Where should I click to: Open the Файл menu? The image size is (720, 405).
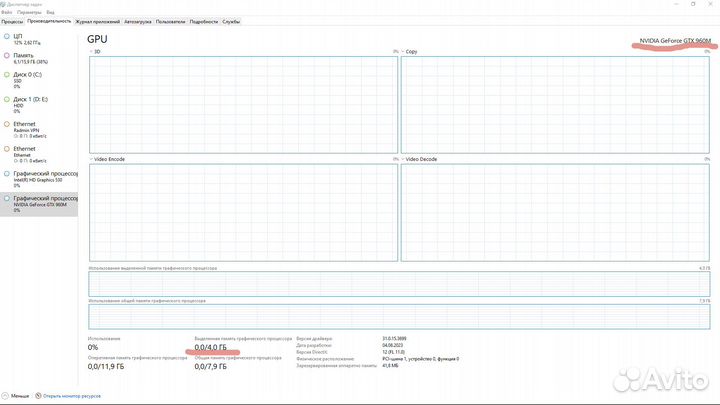8,11
